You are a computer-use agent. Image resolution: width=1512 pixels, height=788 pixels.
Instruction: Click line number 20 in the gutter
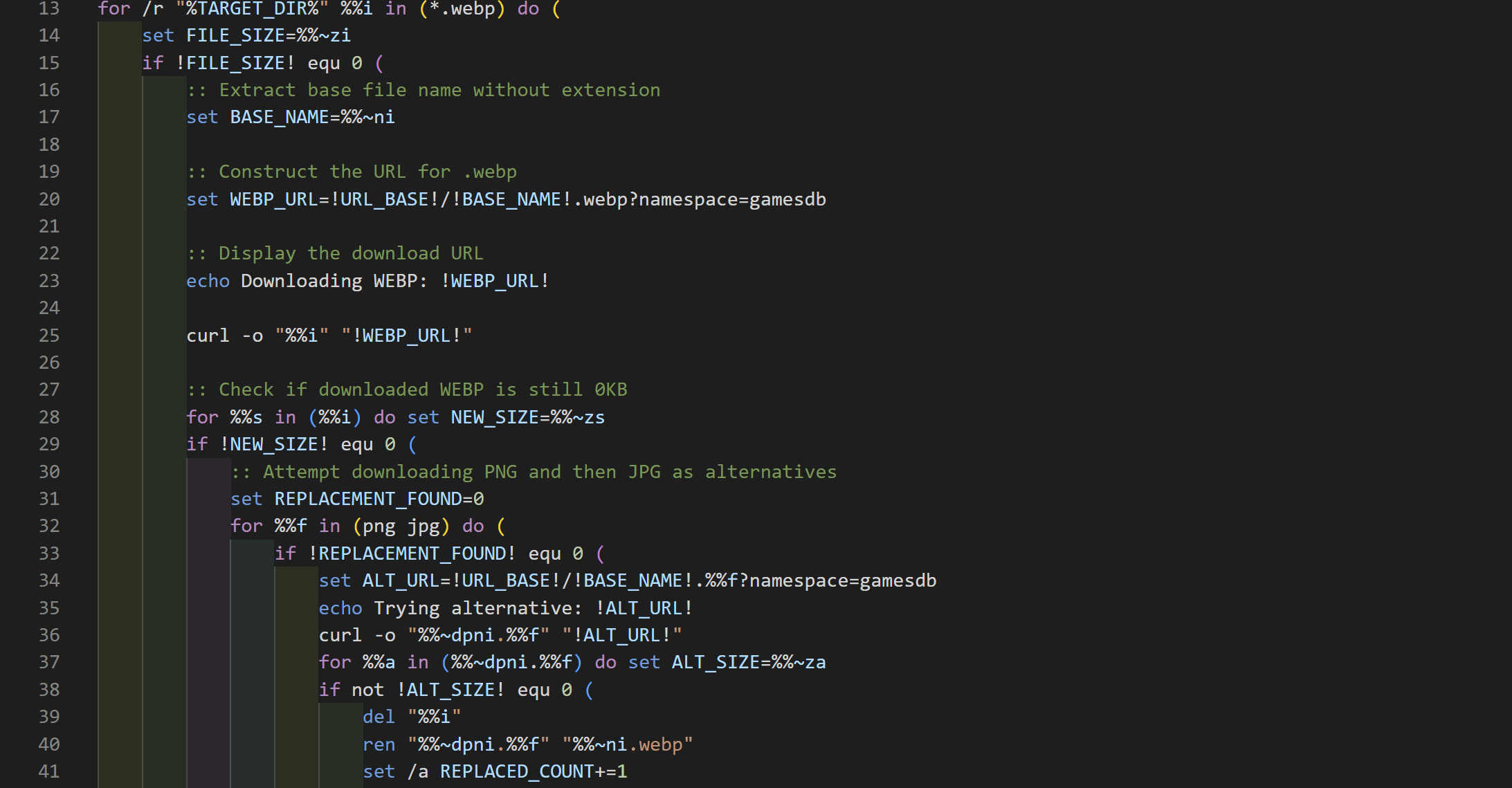(x=48, y=199)
